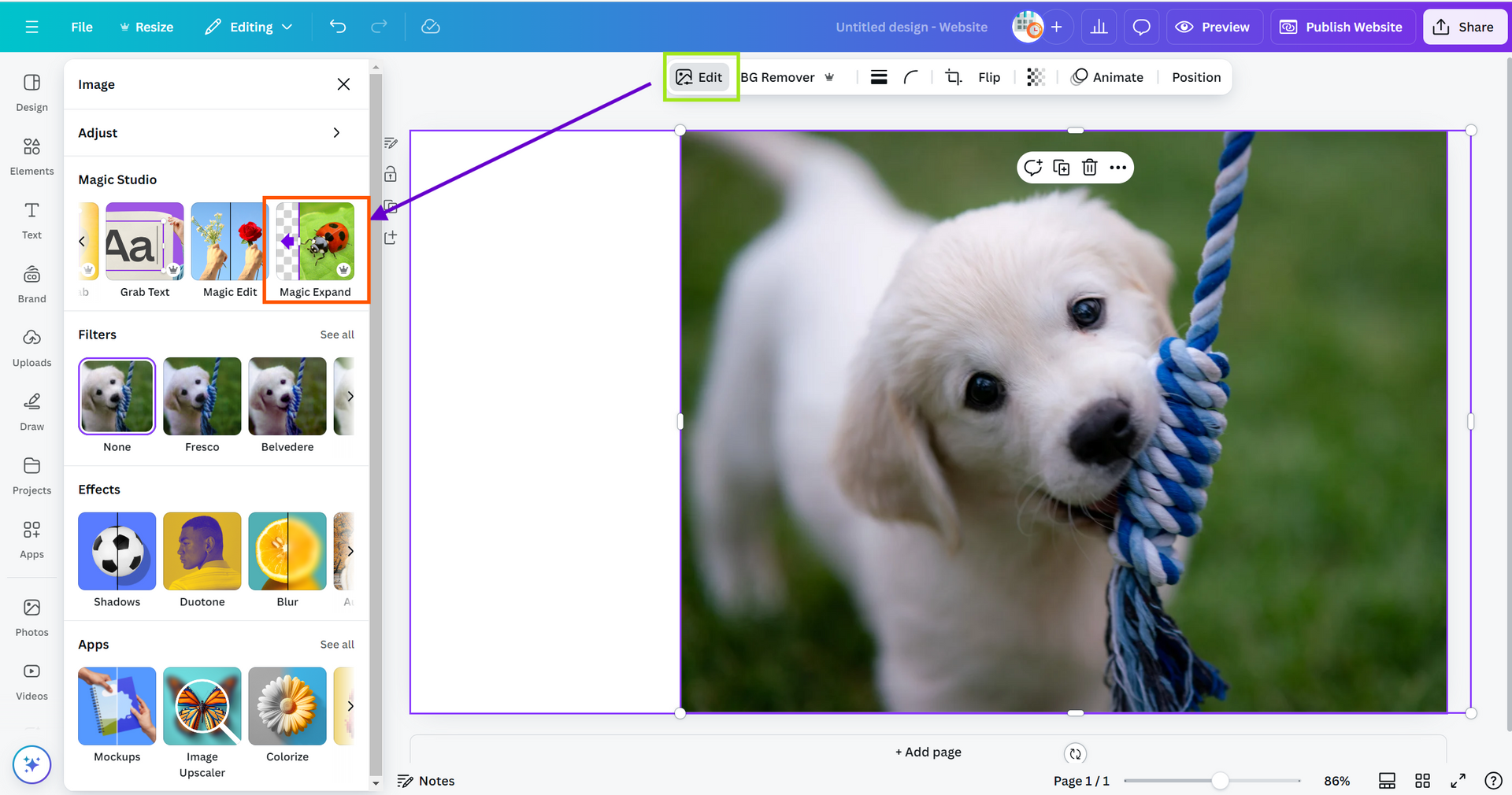The height and width of the screenshot is (795, 1512).
Task: Open the File menu
Action: [x=82, y=27]
